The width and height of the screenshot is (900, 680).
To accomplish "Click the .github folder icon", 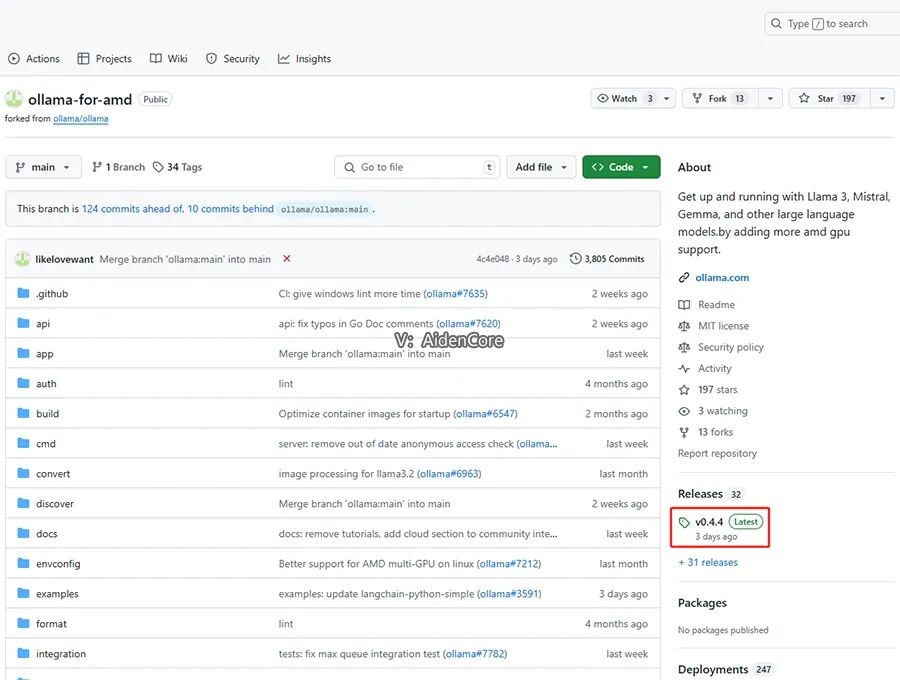I will 23,293.
